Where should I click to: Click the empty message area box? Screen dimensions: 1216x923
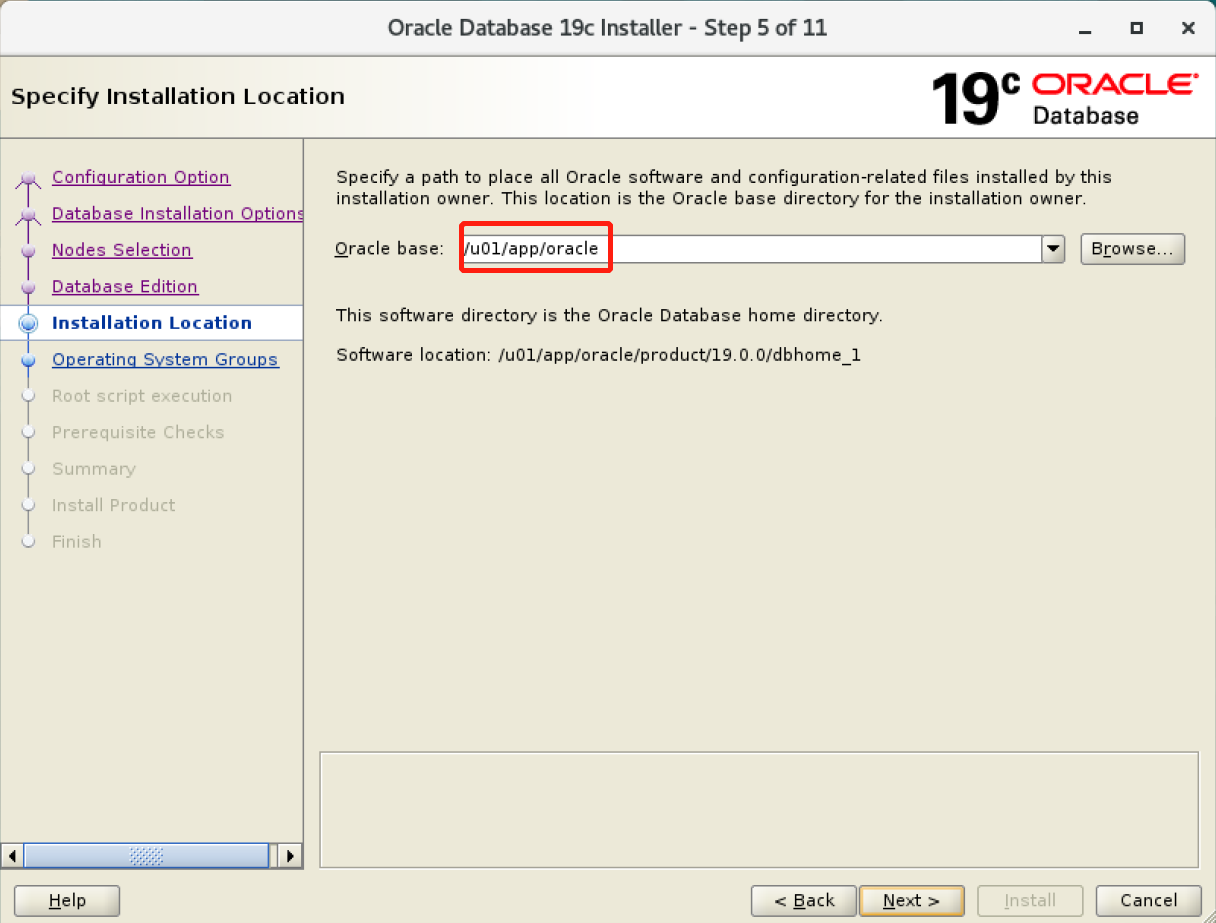pyautogui.click(x=758, y=809)
